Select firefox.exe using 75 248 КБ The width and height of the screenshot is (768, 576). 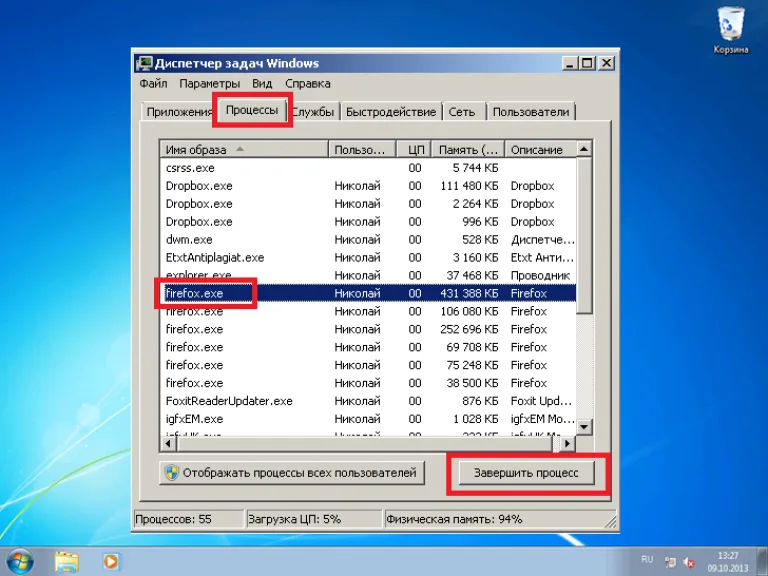pyautogui.click(x=368, y=365)
